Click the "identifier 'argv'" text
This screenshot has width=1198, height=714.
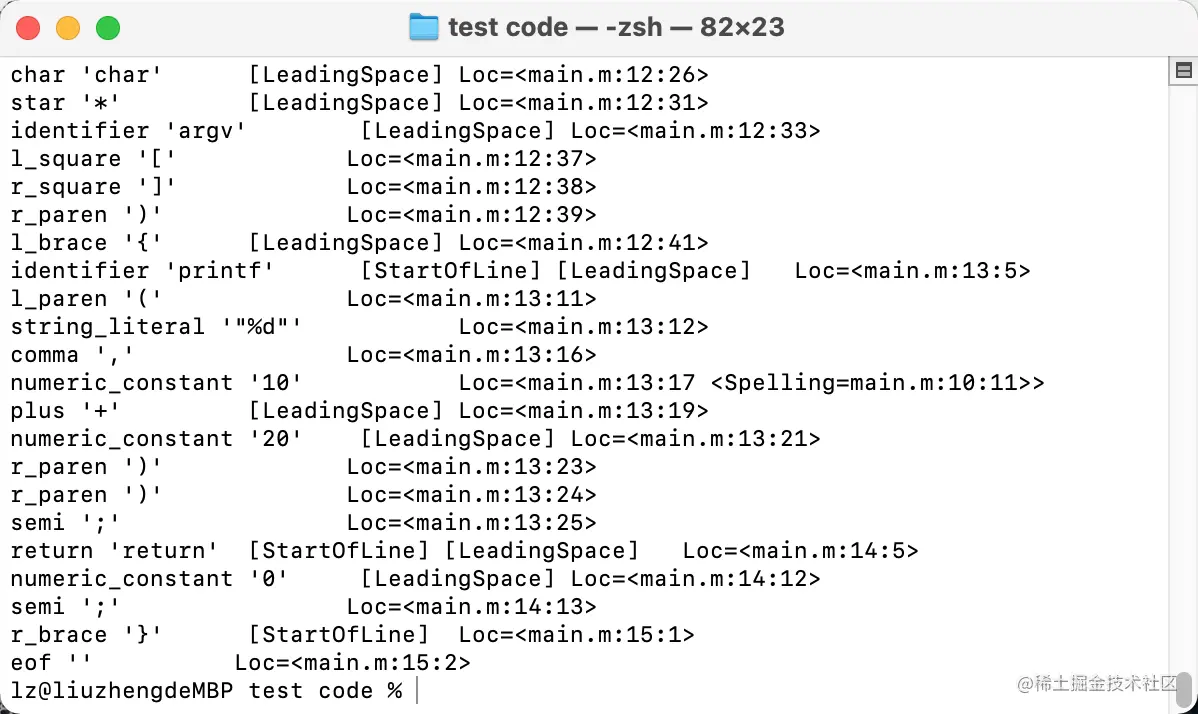coord(128,131)
